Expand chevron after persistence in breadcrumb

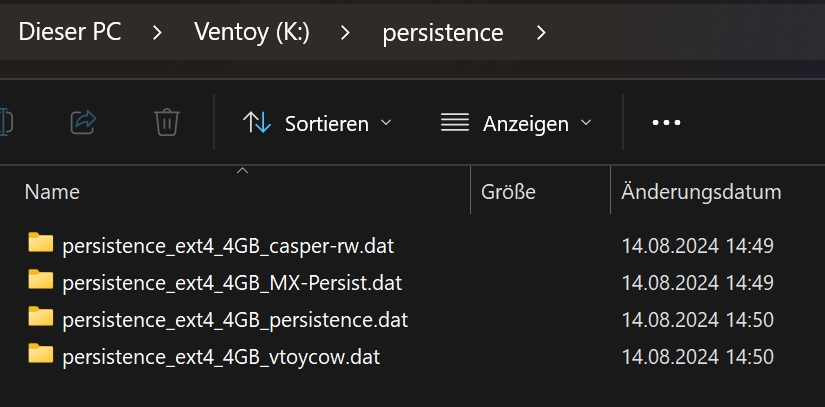pos(541,32)
